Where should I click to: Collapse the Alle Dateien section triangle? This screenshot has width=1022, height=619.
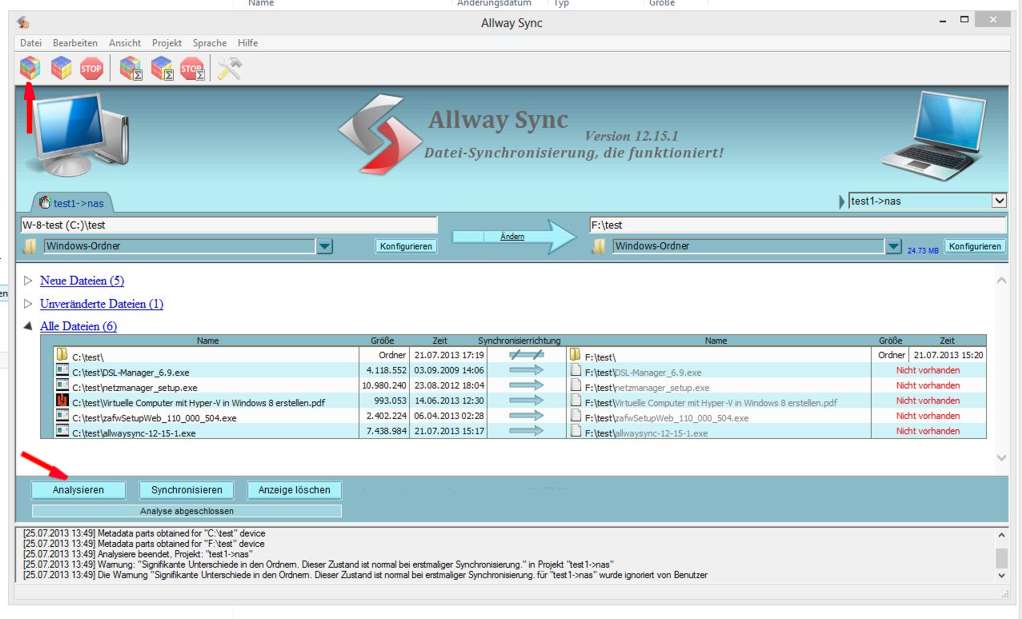(x=28, y=326)
